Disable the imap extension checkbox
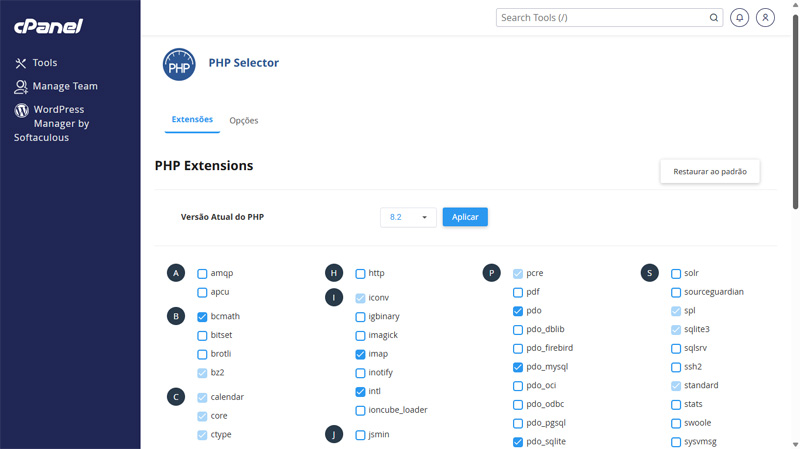The height and width of the screenshot is (449, 800). [360, 355]
